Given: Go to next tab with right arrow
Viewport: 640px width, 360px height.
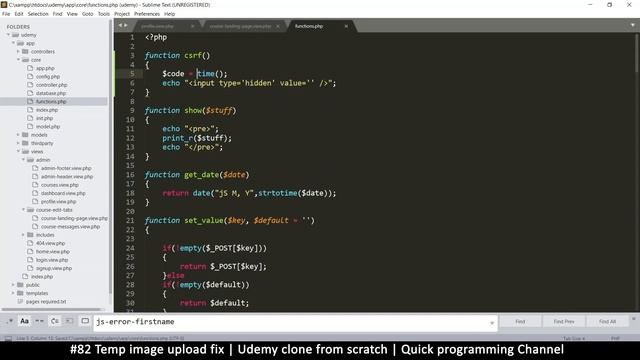Looking at the screenshot, I should (125, 25).
